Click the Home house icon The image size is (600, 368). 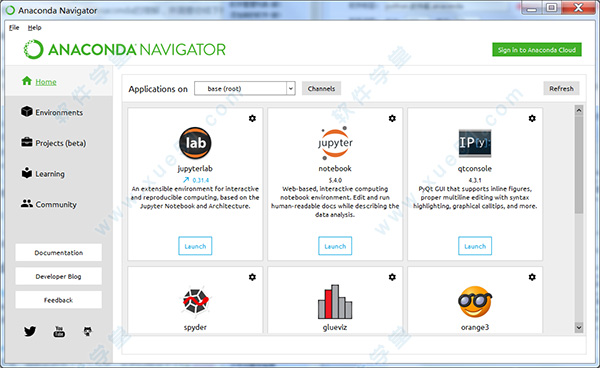(27, 81)
